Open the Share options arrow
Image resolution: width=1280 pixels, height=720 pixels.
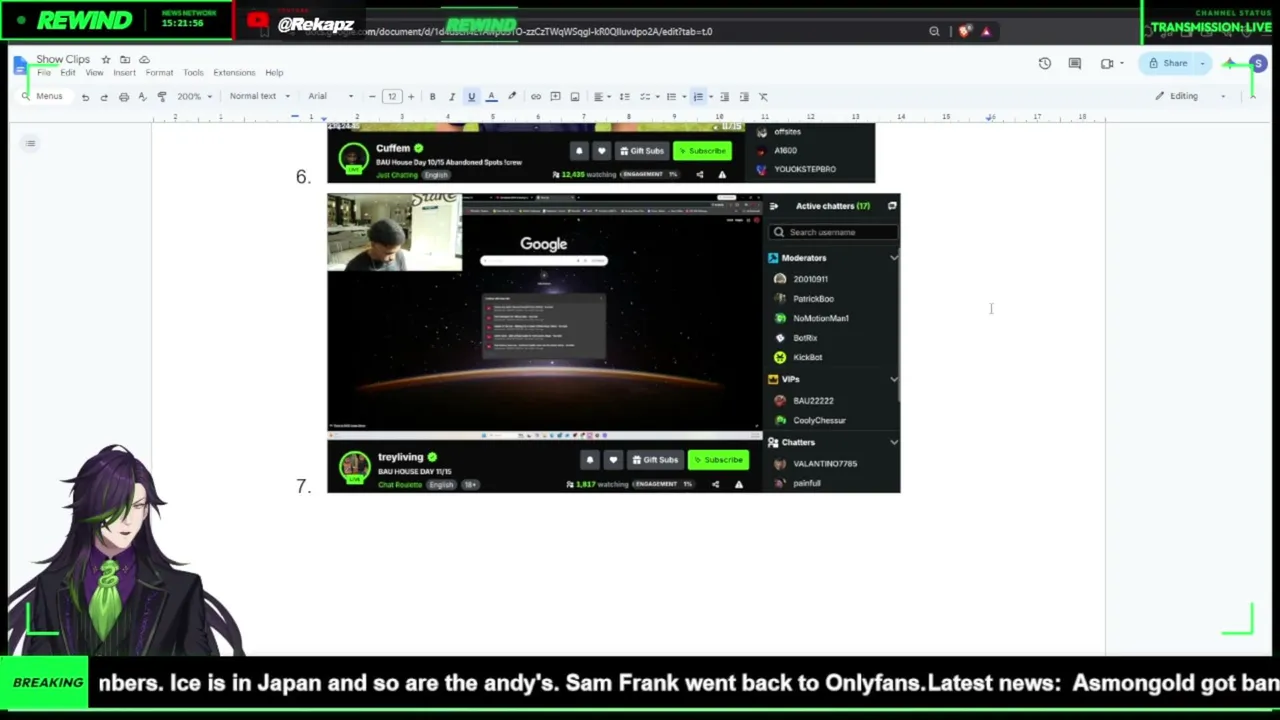[1202, 64]
